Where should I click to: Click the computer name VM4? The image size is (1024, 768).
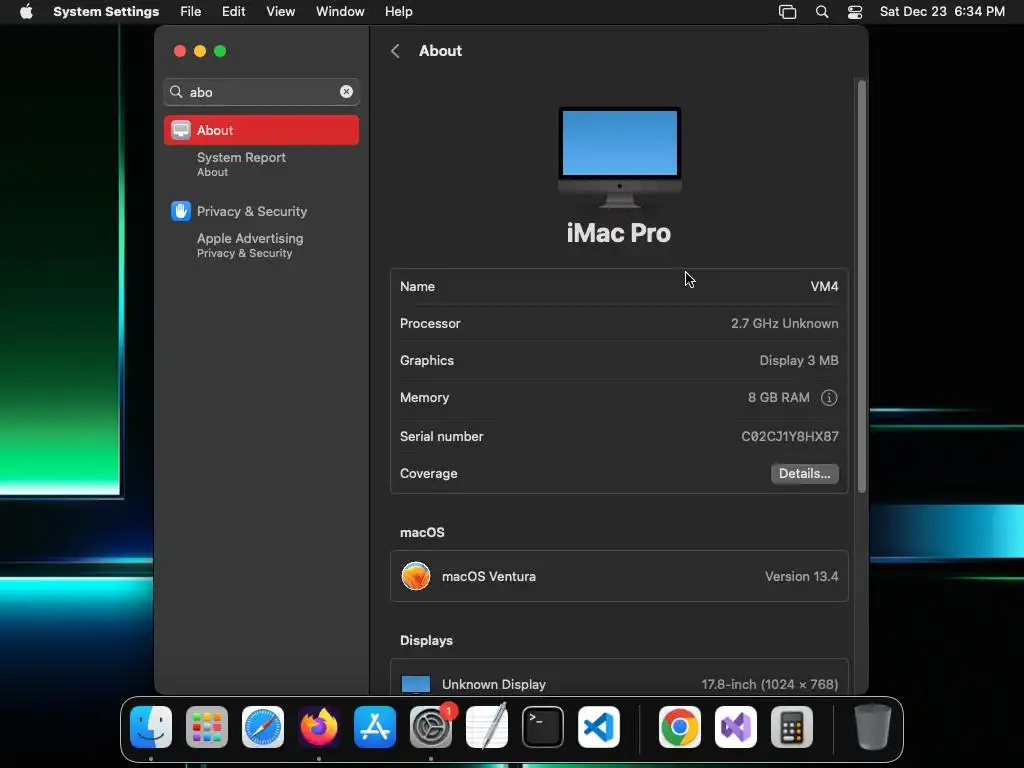coord(824,286)
